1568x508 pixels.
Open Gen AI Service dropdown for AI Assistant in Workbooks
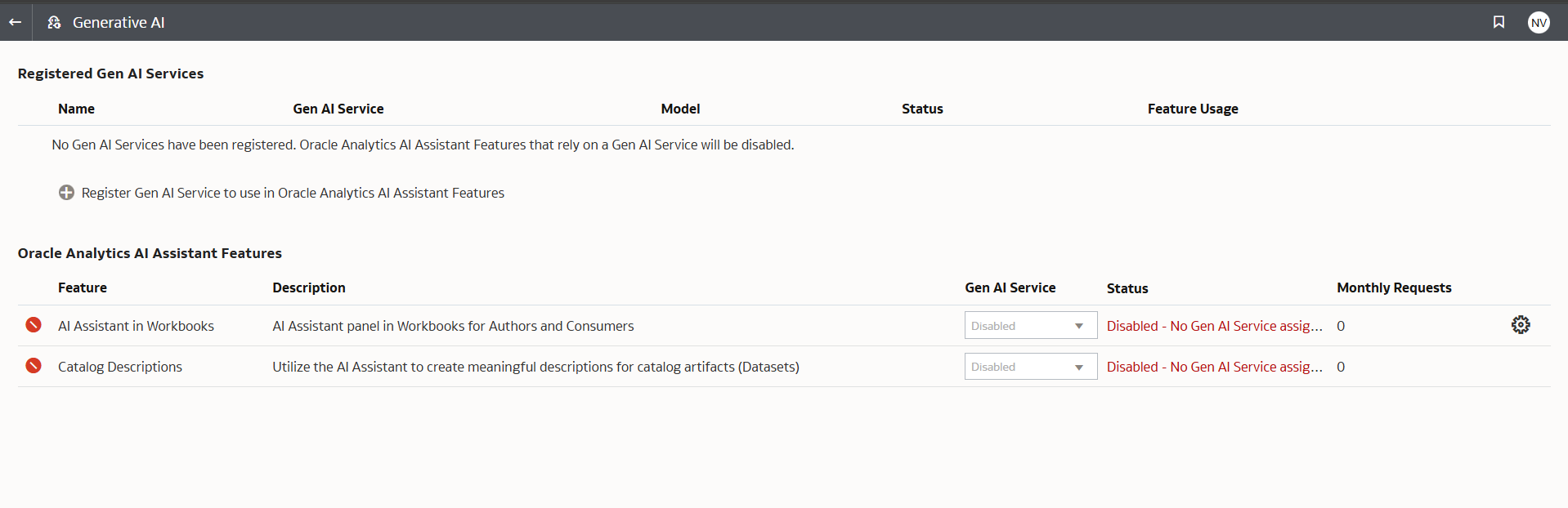1031,326
